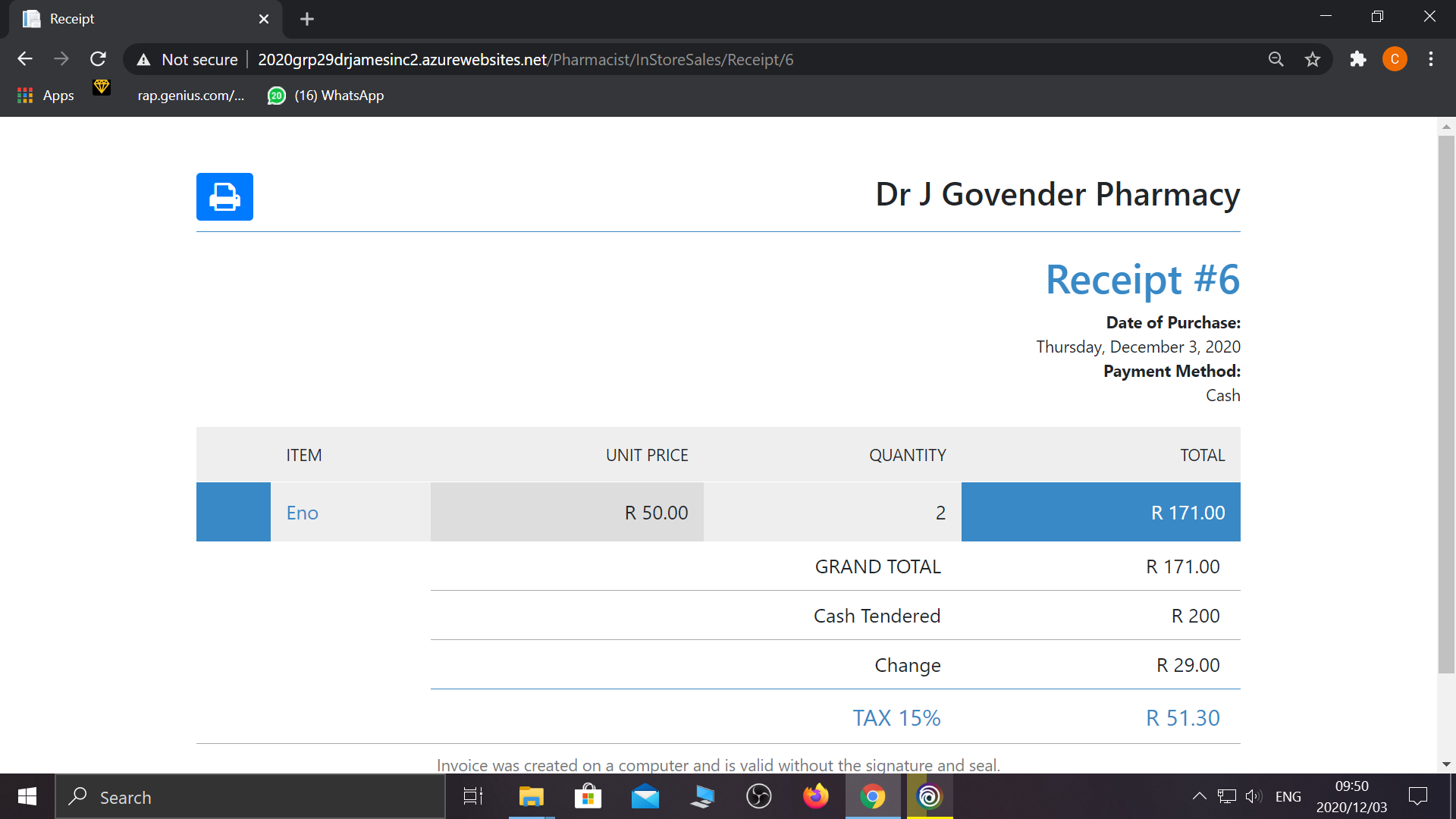Open the WhatsApp bookmark
1456x819 pixels.
click(x=326, y=96)
